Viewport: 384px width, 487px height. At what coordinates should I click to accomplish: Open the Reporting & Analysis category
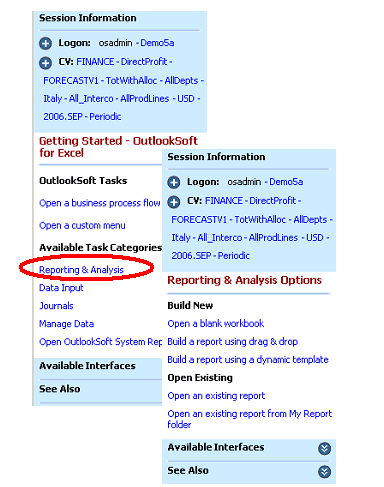pos(81,270)
